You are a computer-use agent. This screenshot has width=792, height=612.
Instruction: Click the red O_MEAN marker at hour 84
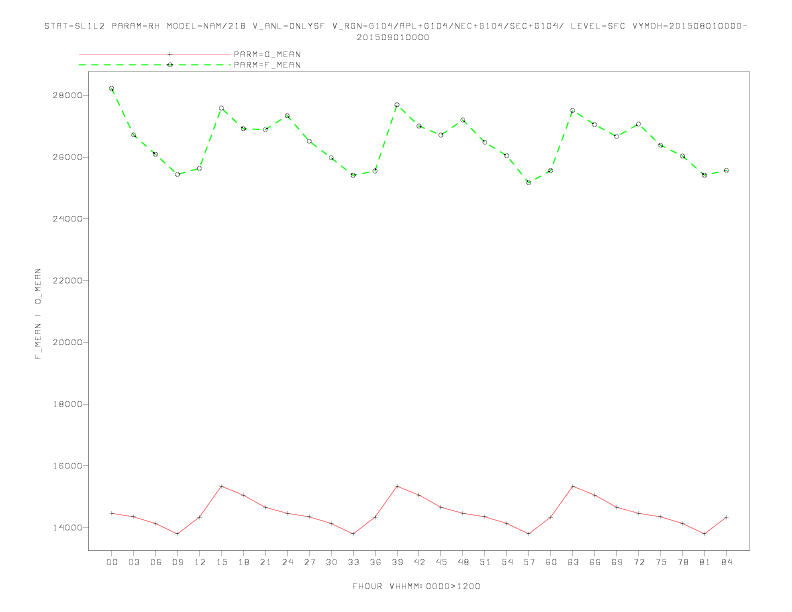(726, 517)
